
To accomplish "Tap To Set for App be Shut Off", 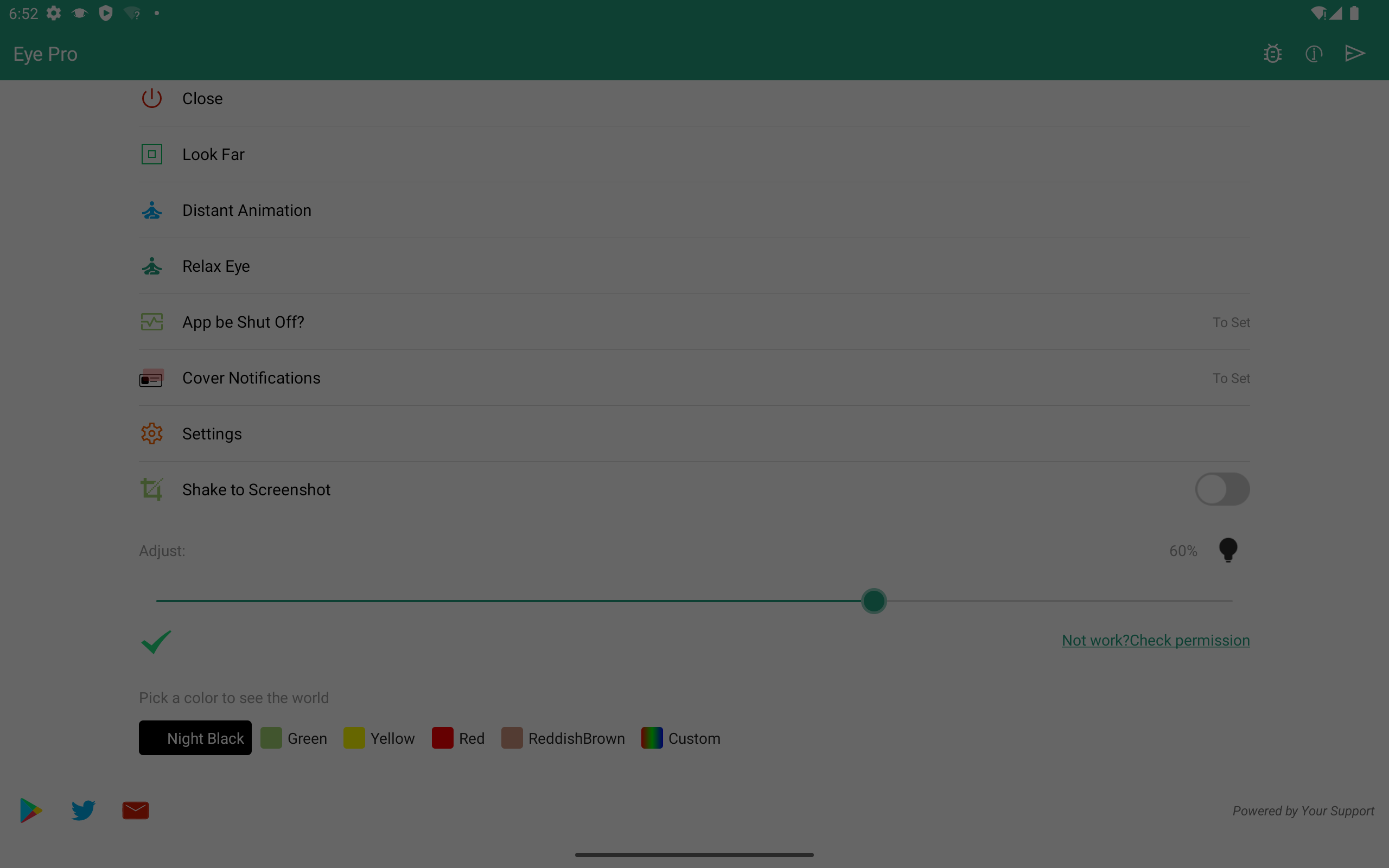I will coord(1231,323).
